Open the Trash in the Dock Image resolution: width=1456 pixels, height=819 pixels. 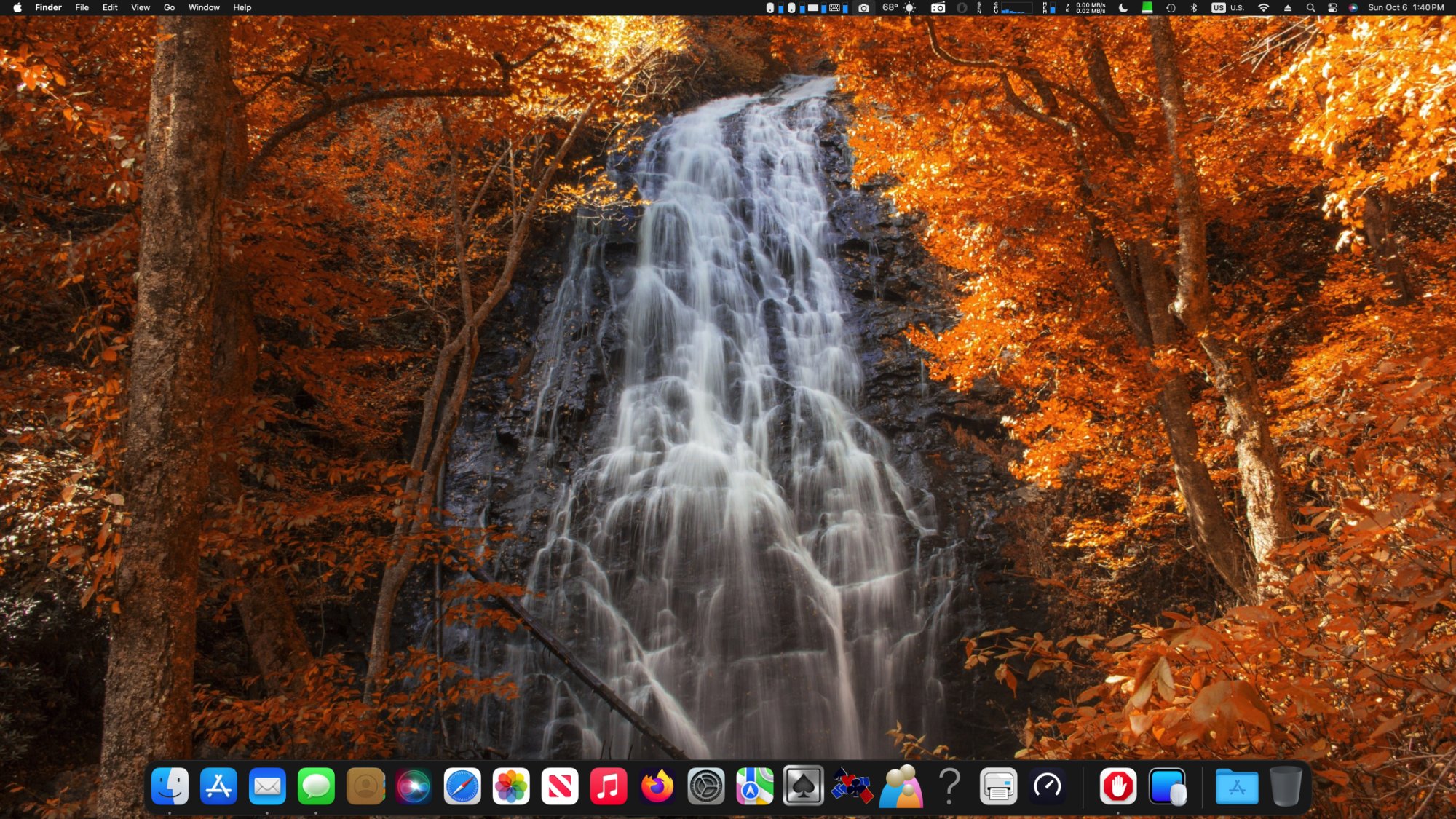click(1286, 786)
